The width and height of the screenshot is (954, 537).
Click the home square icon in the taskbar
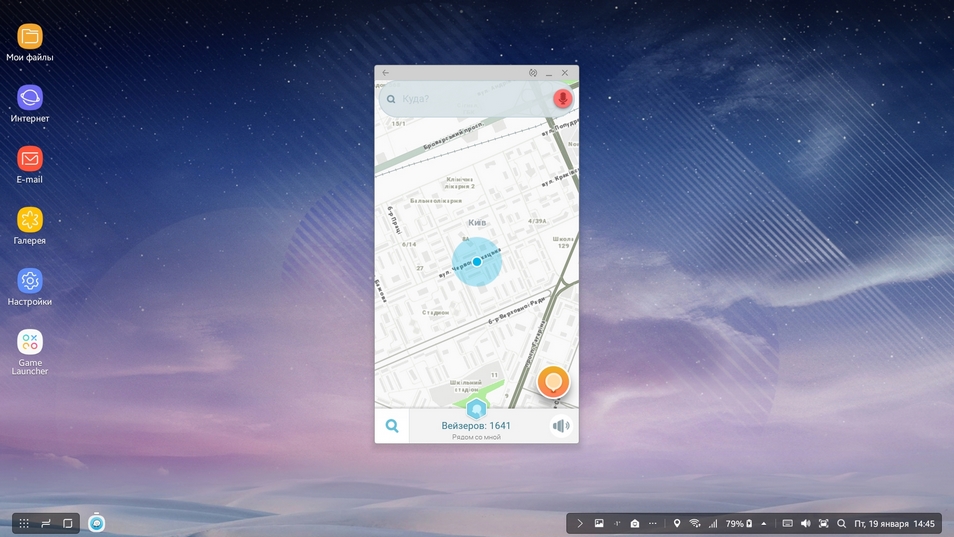(x=68, y=523)
